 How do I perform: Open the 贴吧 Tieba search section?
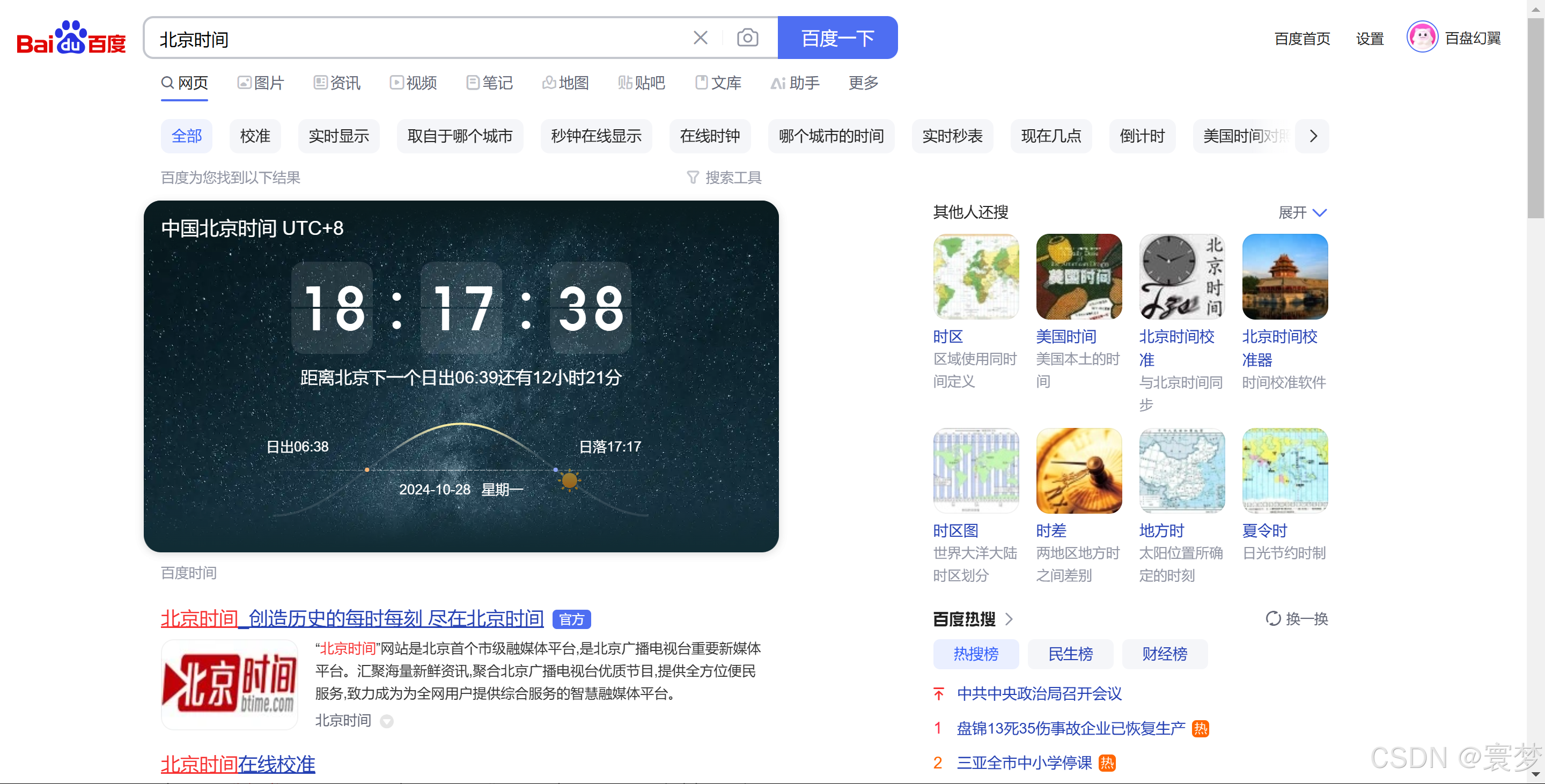point(641,83)
